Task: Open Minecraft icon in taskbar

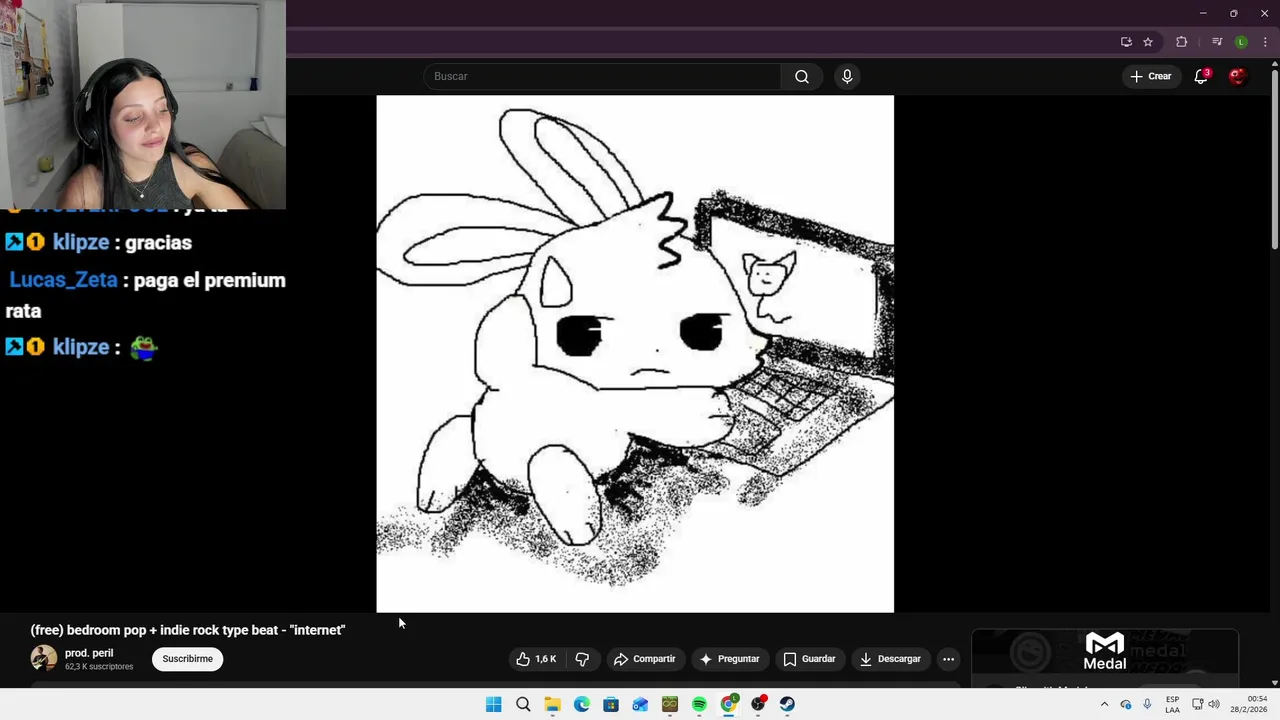Action: point(670,704)
